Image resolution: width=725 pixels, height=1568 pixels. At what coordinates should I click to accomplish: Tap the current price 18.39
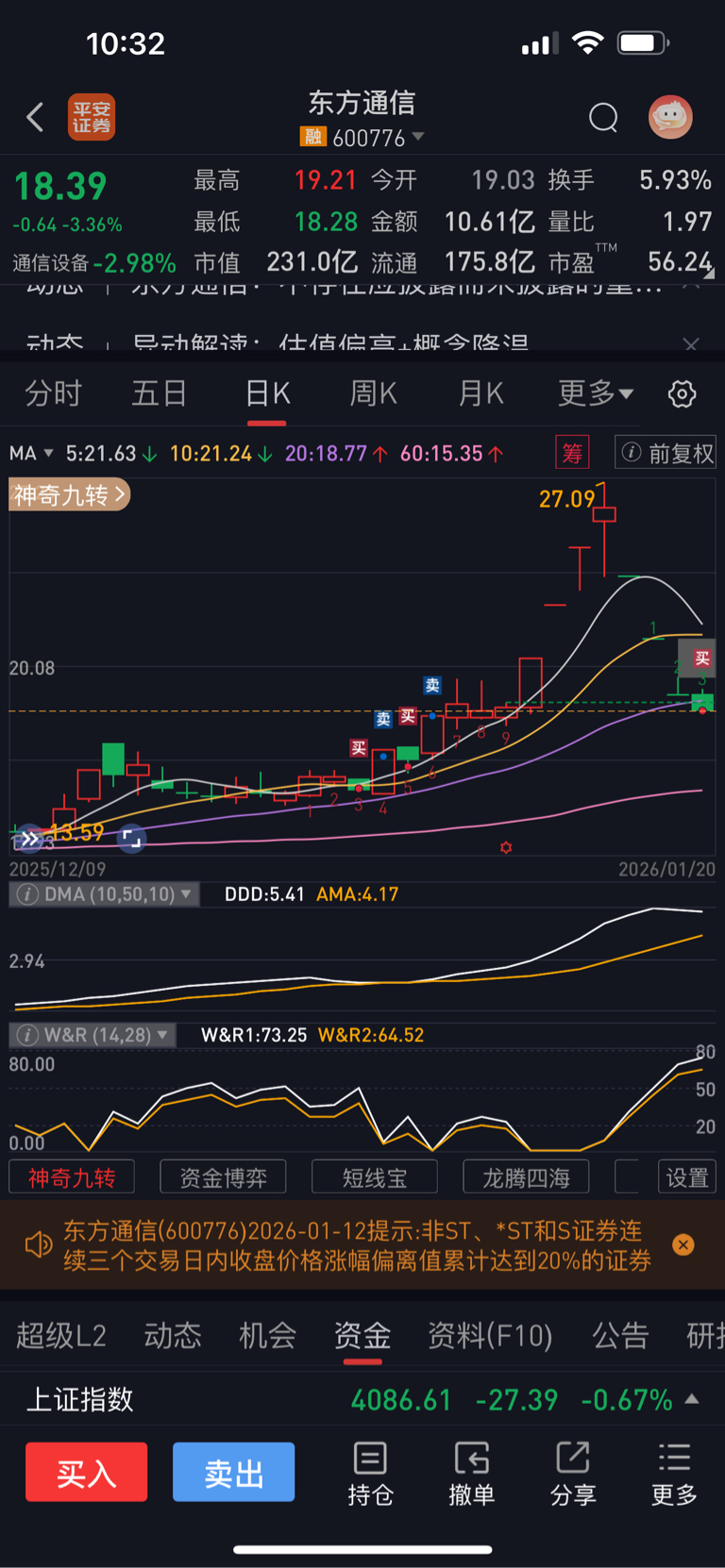tap(60, 187)
